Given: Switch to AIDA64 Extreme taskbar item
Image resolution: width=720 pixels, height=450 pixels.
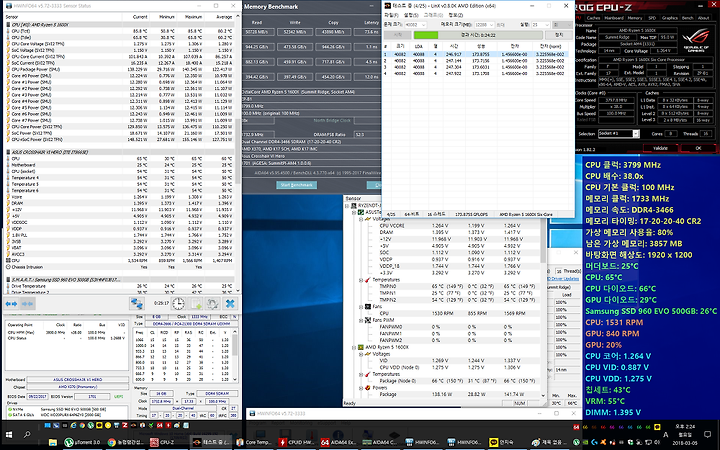Looking at the screenshot, I should point(338,442).
